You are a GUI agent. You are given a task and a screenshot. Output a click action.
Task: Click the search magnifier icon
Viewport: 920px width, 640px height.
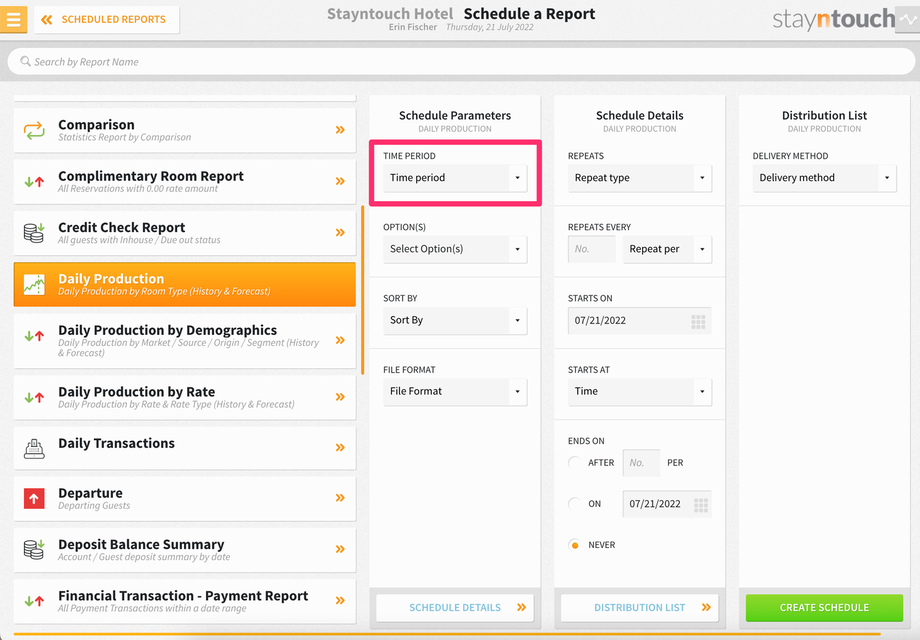(25, 62)
